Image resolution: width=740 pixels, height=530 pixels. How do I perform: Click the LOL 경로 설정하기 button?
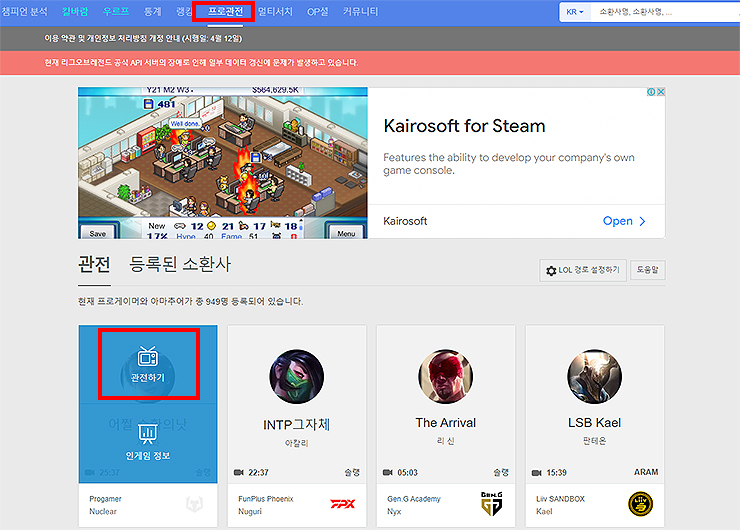[583, 270]
